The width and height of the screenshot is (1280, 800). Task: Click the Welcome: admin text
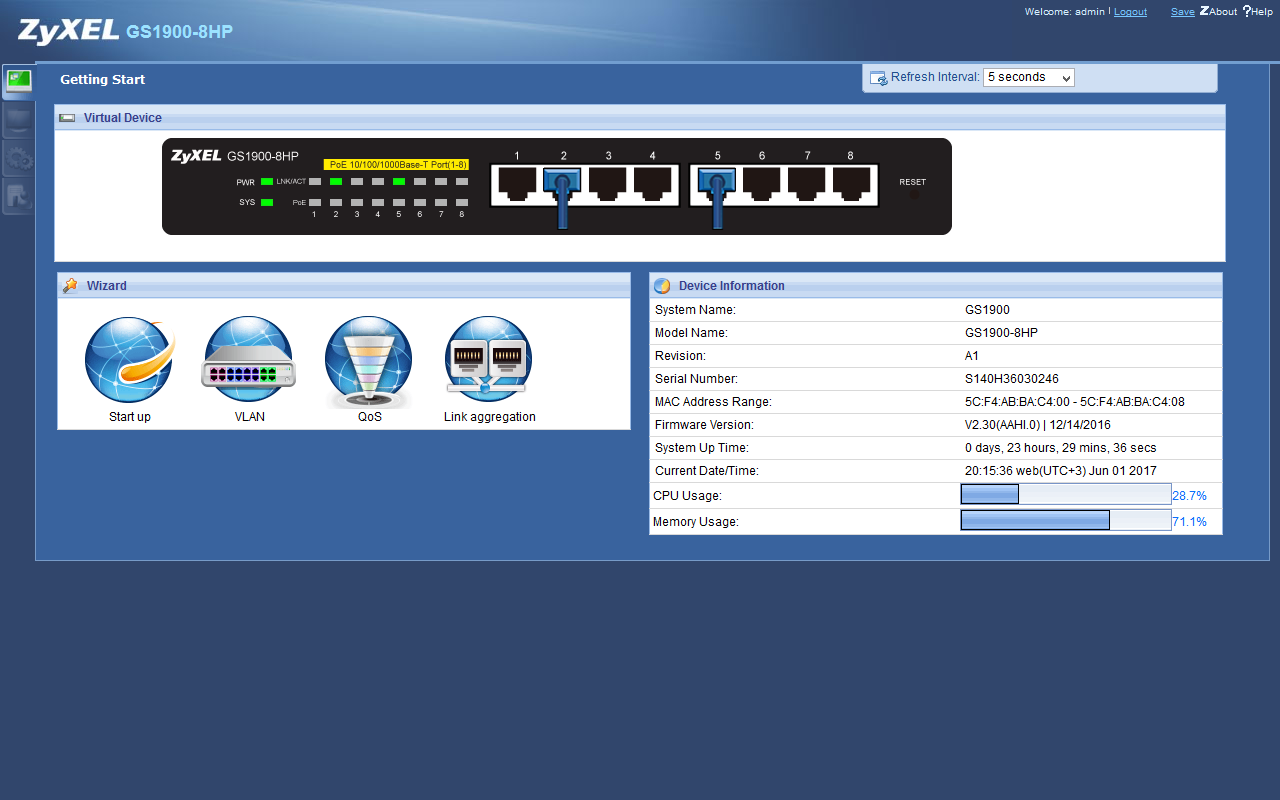coord(1065,12)
